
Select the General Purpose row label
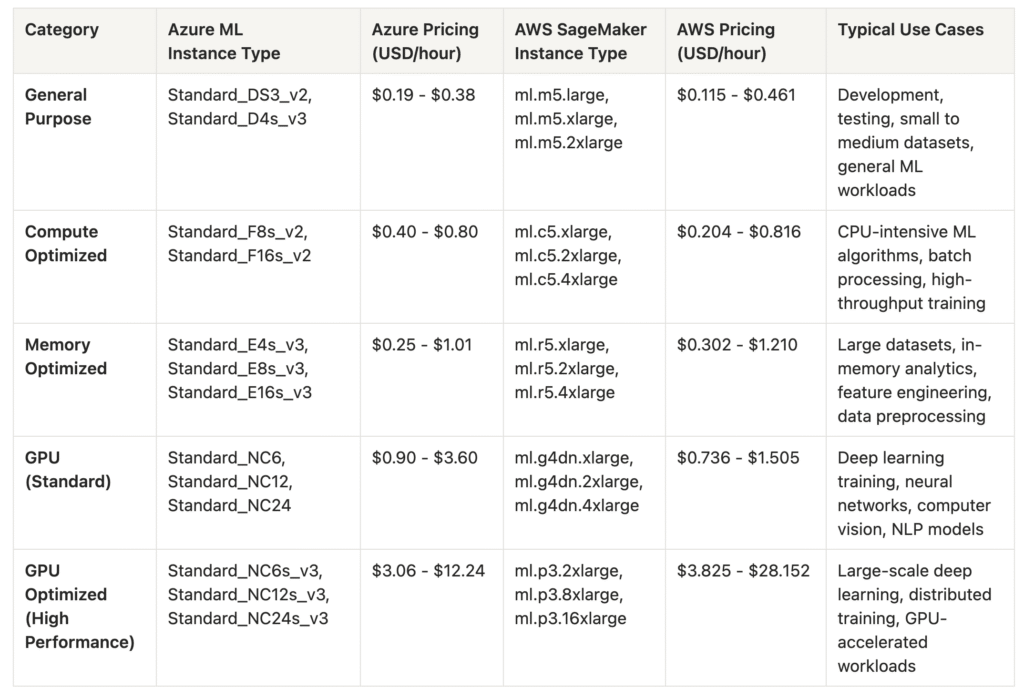point(58,107)
